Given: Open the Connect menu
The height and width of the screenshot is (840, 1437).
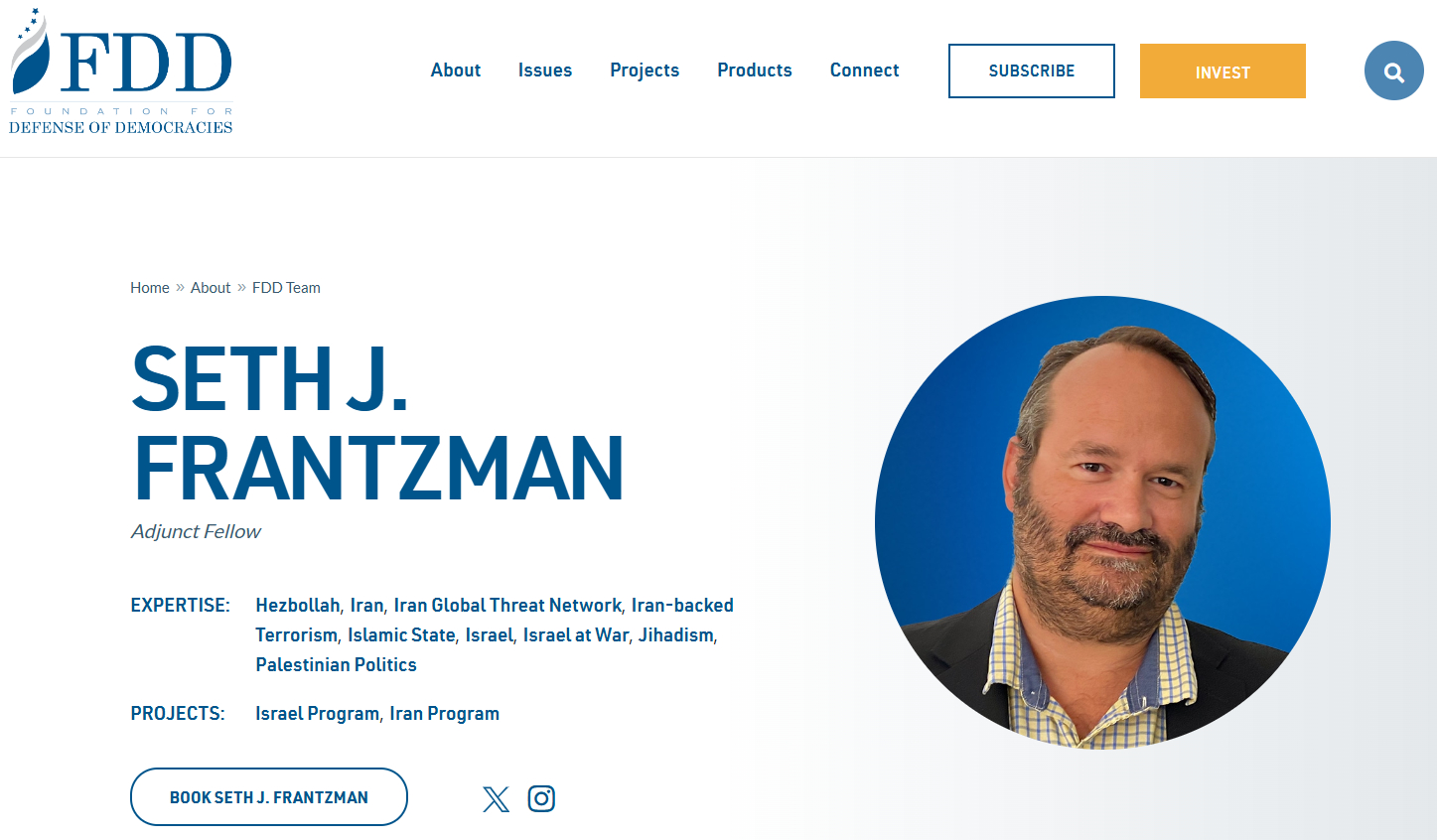Looking at the screenshot, I should pos(865,70).
